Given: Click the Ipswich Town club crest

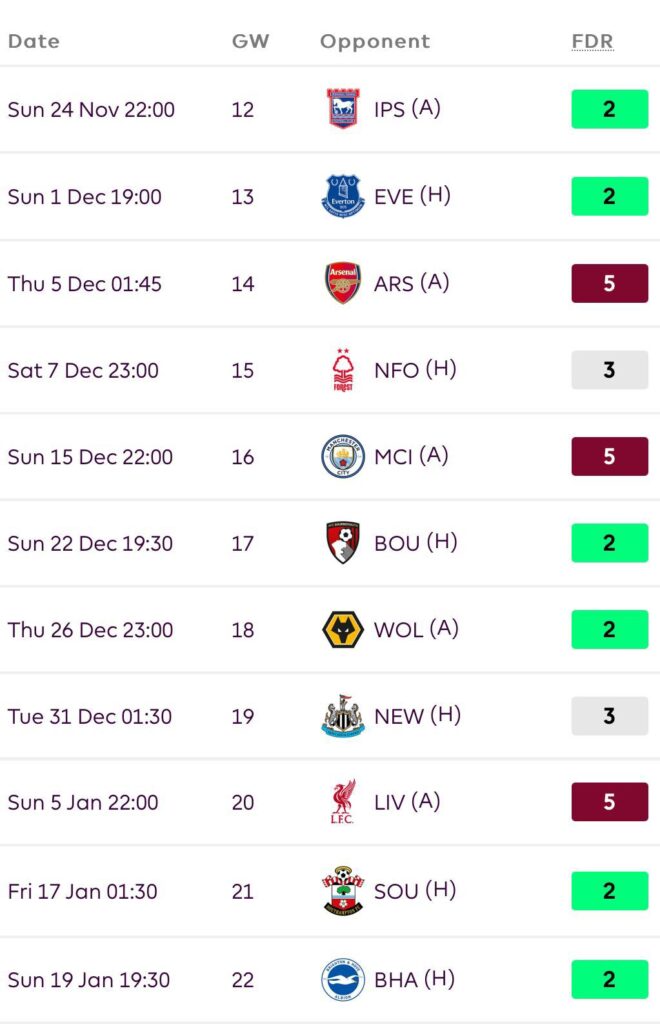Looking at the screenshot, I should pyautogui.click(x=343, y=109).
